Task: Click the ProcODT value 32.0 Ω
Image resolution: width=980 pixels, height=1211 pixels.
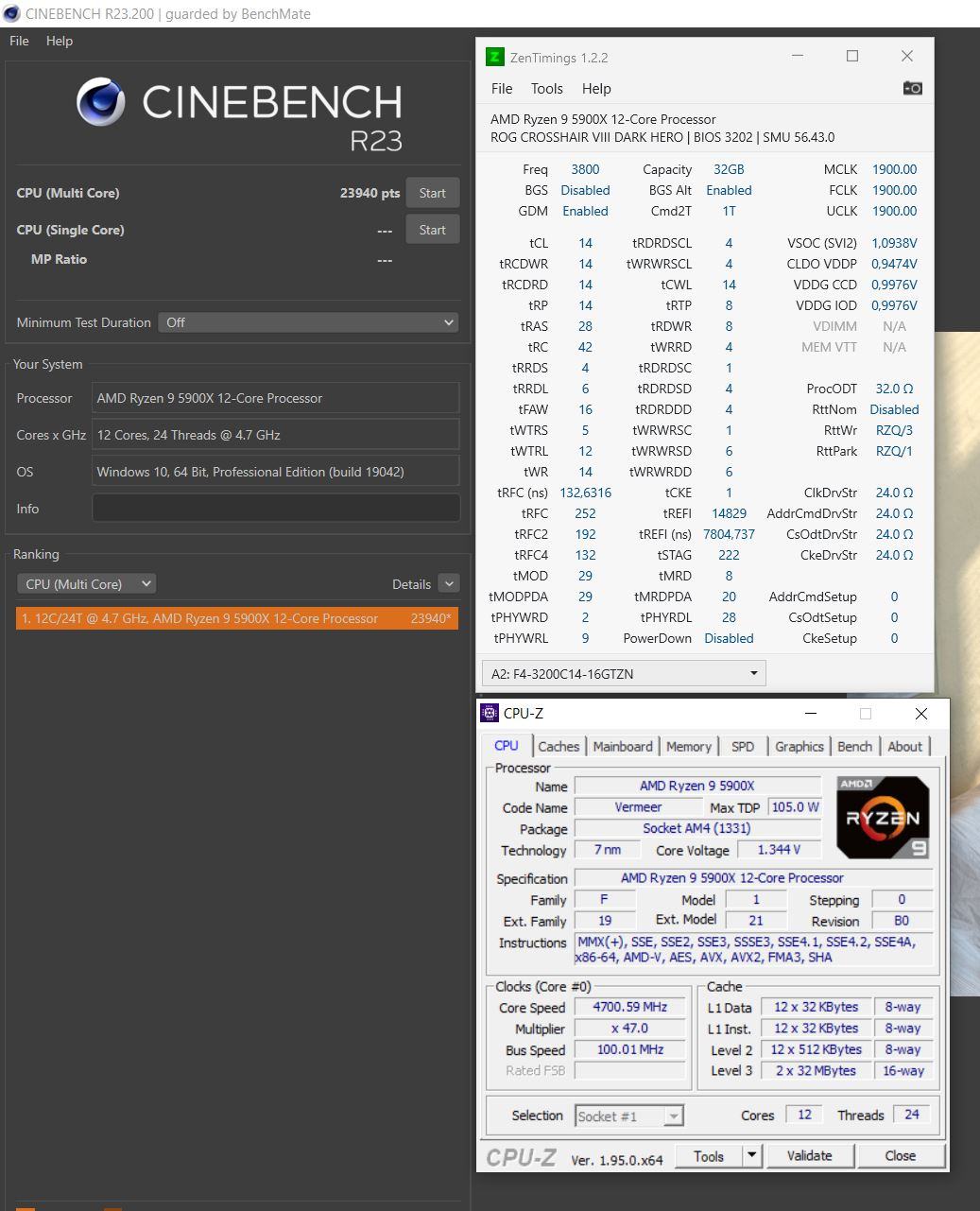Action: (x=894, y=389)
